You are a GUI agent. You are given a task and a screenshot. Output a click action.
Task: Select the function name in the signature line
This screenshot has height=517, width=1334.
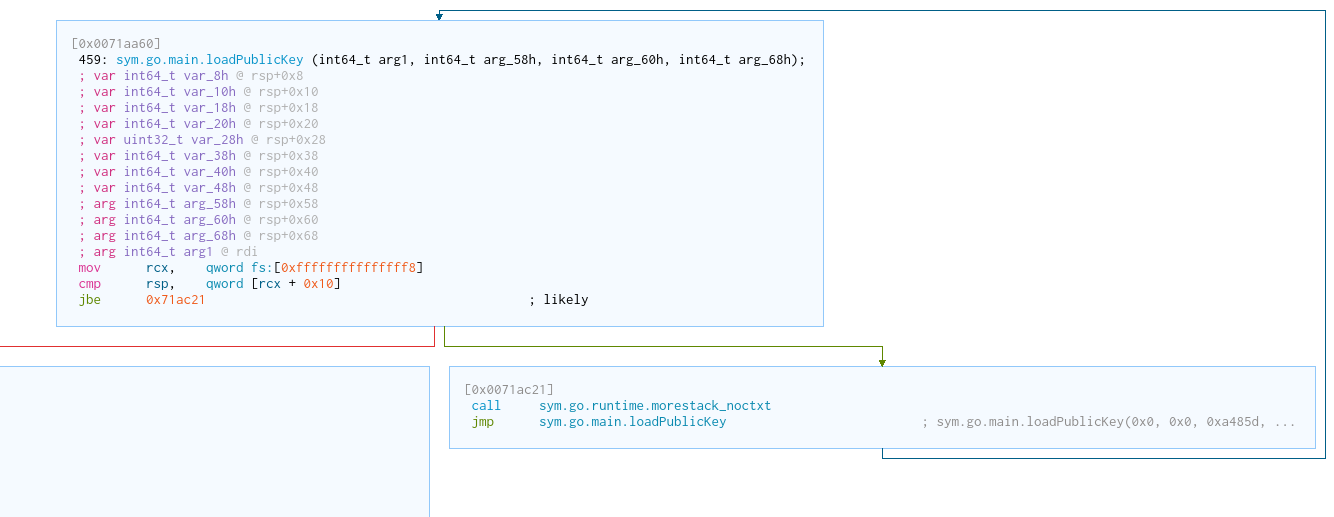tap(209, 60)
